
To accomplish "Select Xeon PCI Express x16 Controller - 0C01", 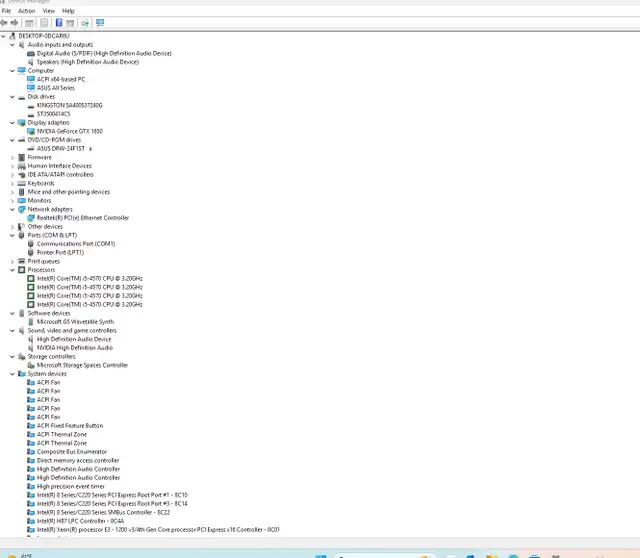I will point(158,530).
